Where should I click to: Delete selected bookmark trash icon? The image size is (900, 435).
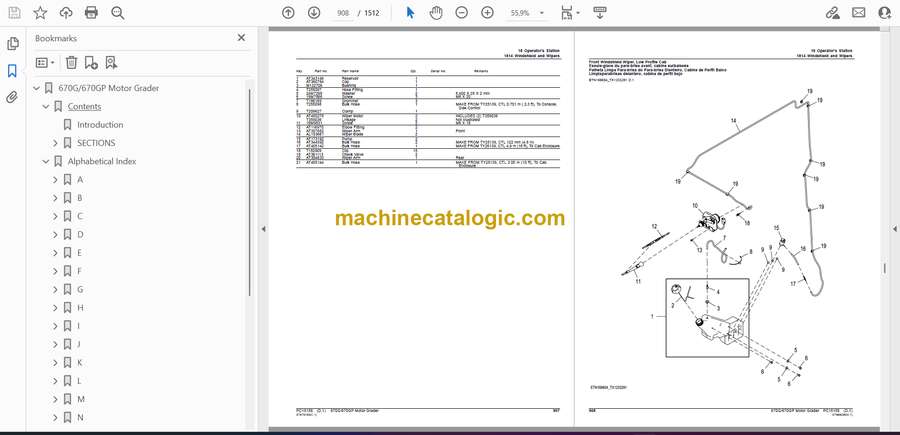tap(71, 63)
